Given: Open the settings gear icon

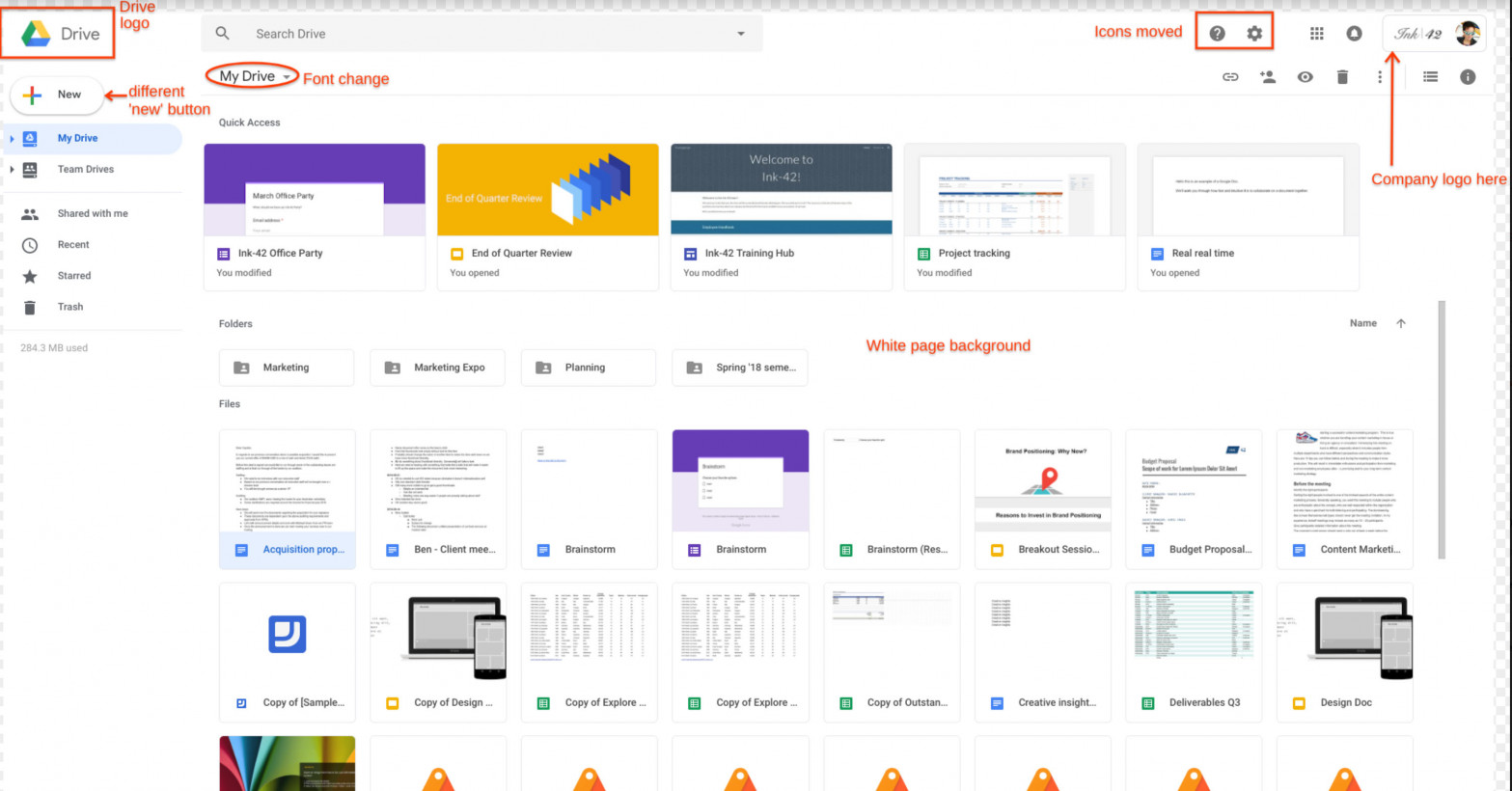Looking at the screenshot, I should tap(1254, 34).
